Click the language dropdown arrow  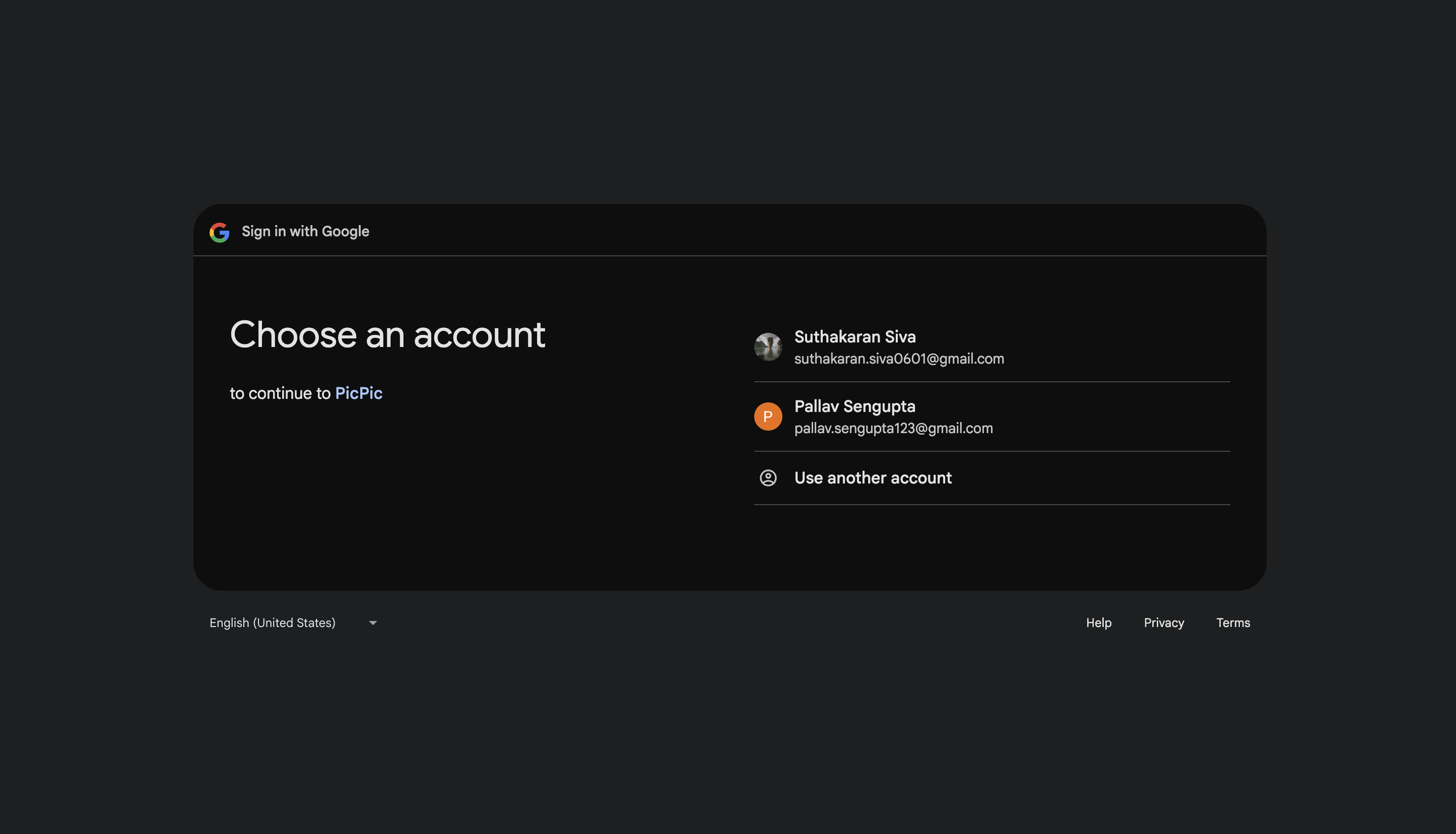372,623
